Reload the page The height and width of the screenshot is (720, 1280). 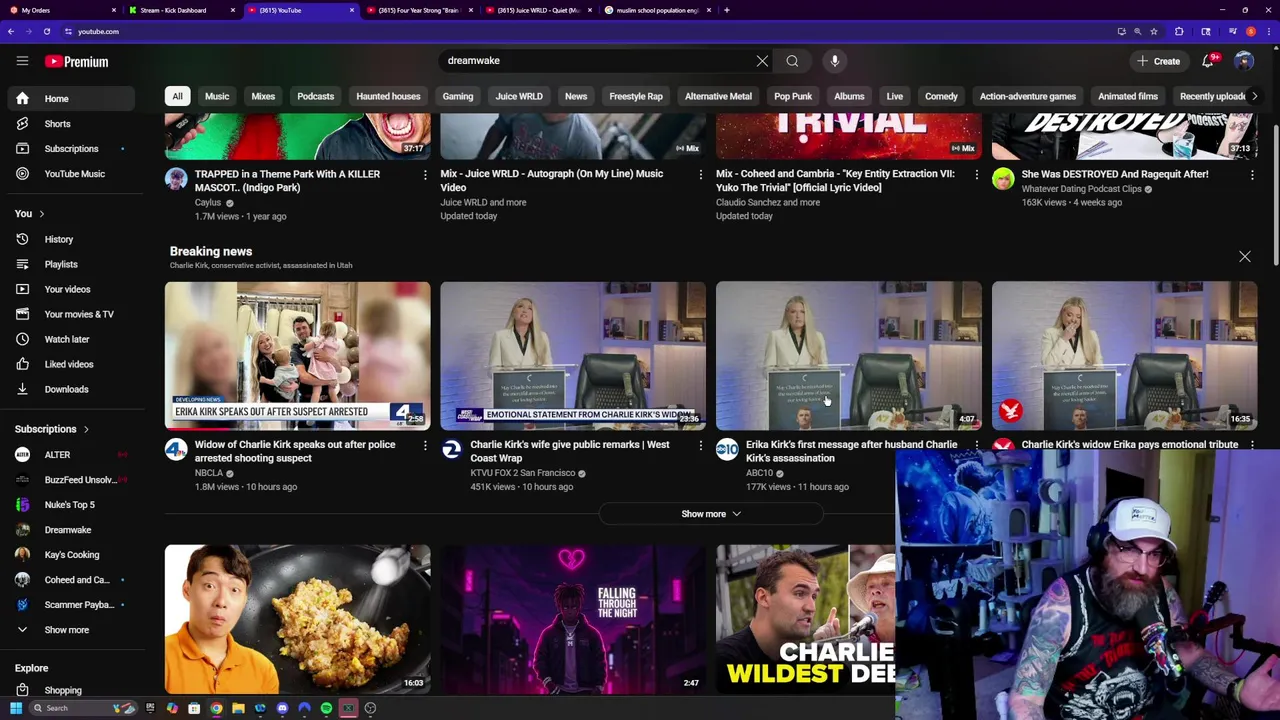(47, 31)
